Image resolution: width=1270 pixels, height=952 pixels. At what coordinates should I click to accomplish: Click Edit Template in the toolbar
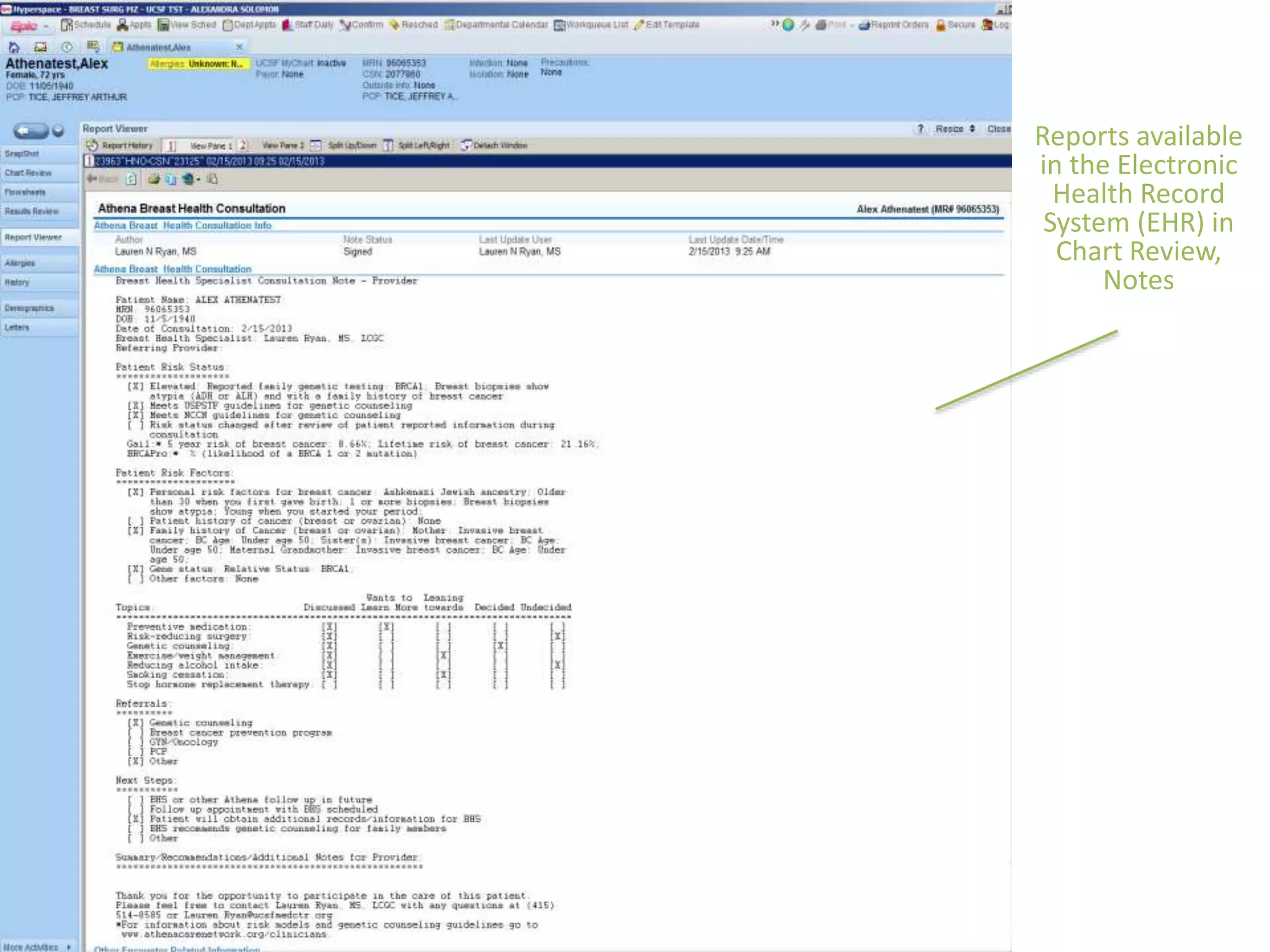pos(667,25)
